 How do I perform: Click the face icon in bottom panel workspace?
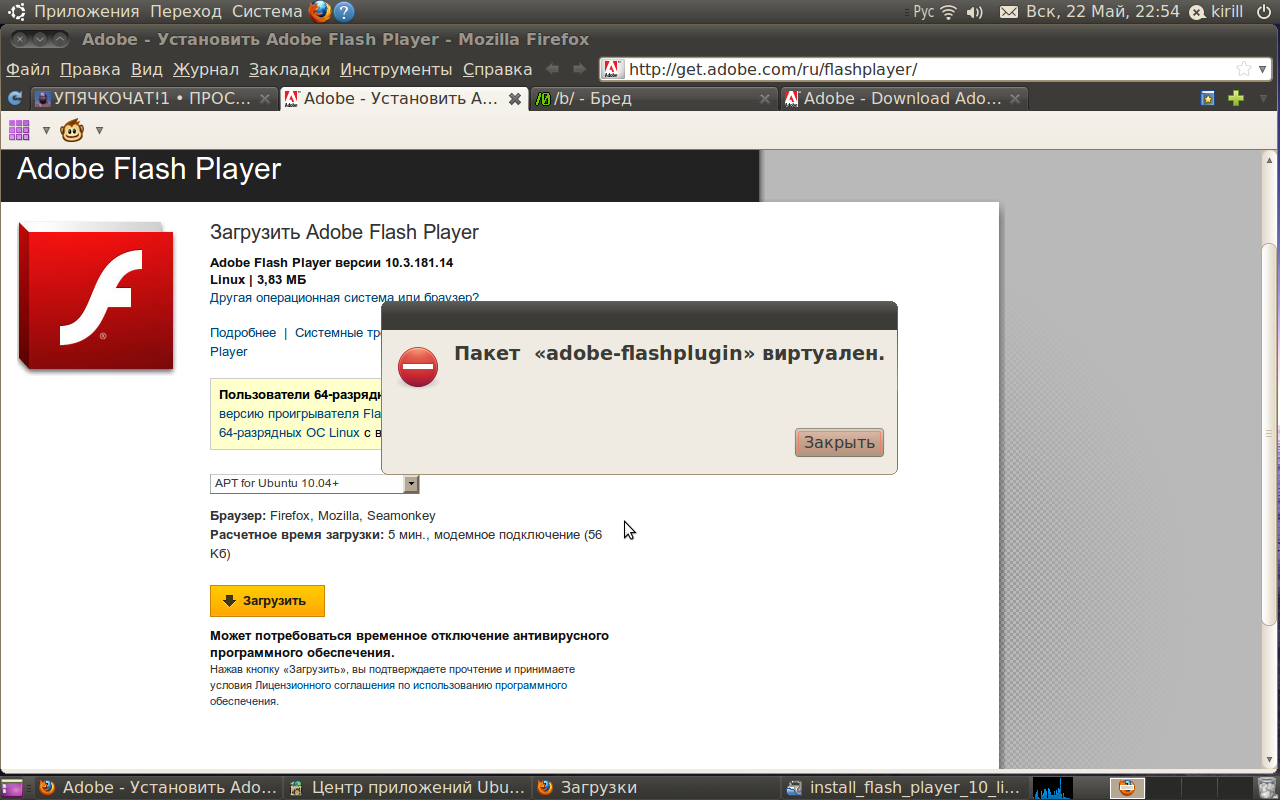[1128, 788]
